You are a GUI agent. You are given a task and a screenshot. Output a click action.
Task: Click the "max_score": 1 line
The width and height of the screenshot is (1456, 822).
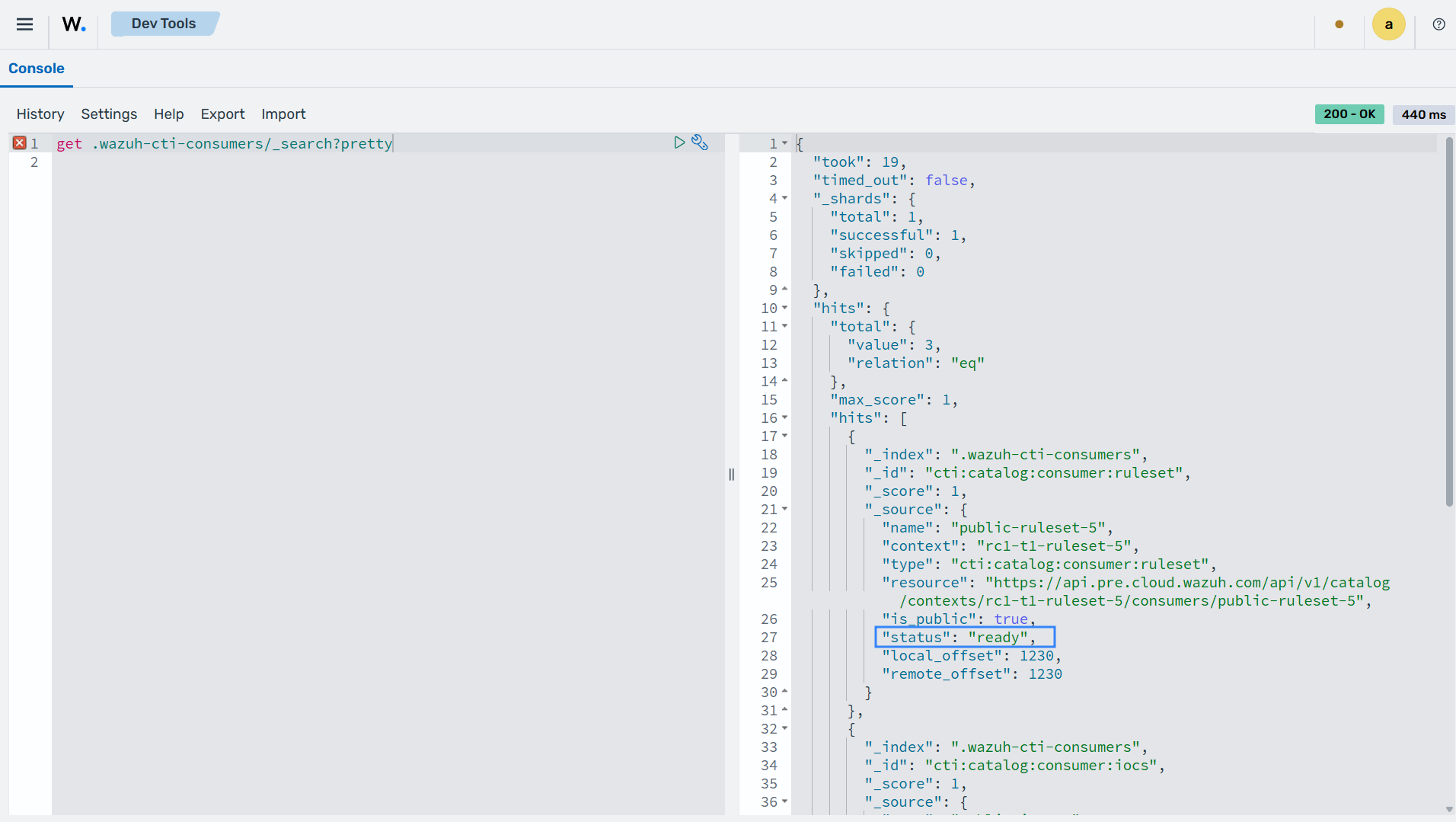(x=893, y=399)
